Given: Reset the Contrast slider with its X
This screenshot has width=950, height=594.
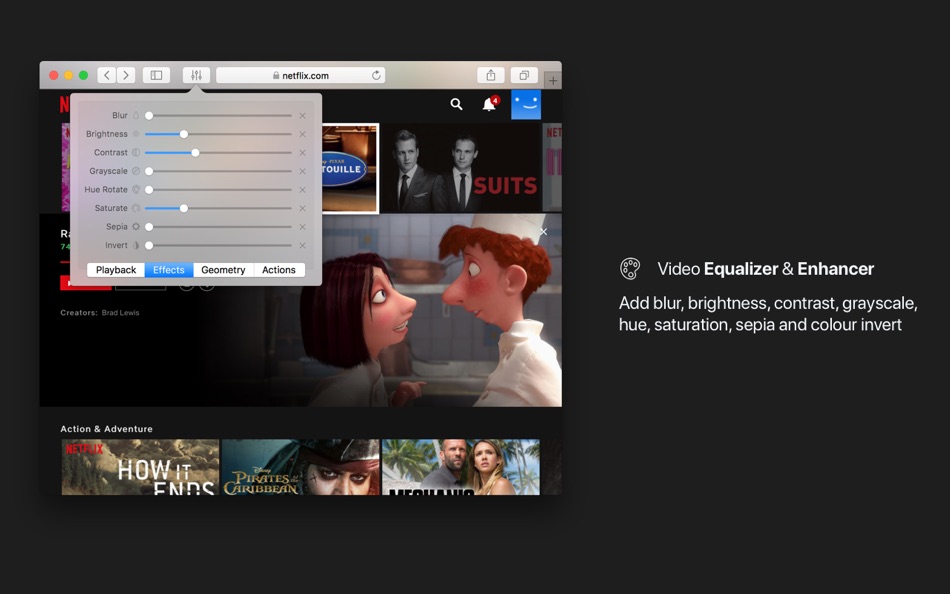Looking at the screenshot, I should pos(302,153).
